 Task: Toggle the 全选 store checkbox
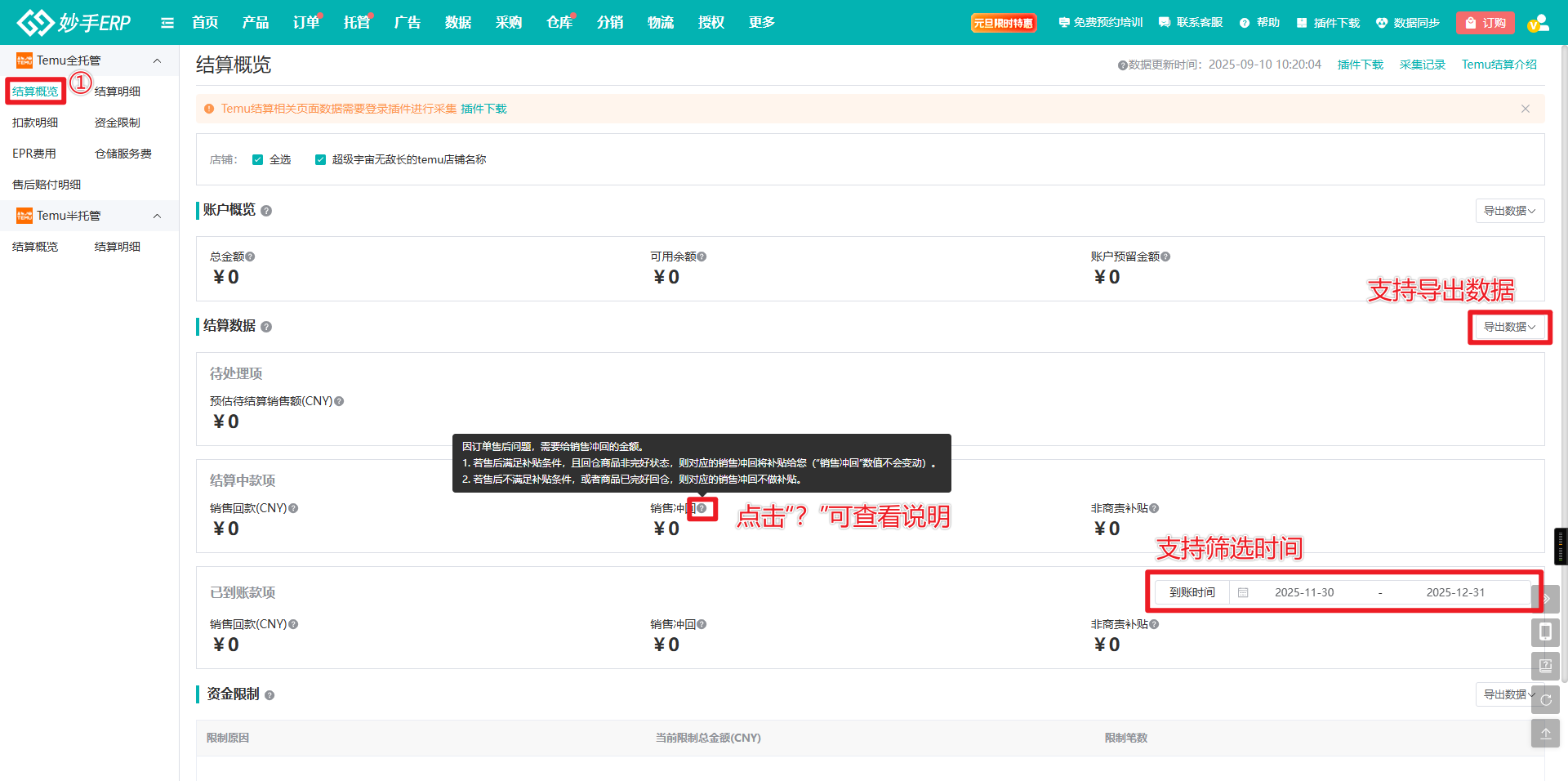[x=258, y=160]
